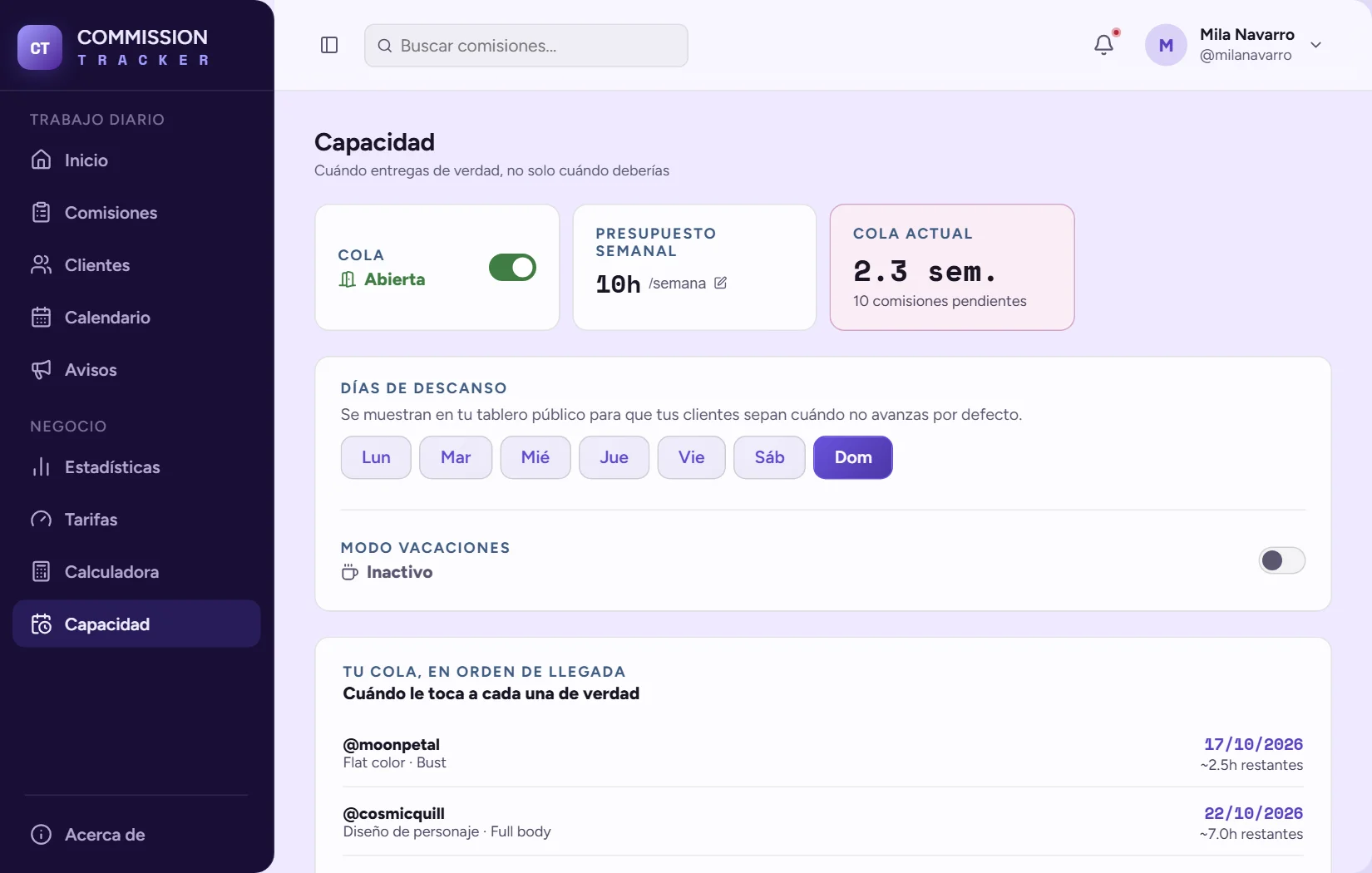
Task: Edit the weekly budget with pencil icon
Action: pos(720,283)
